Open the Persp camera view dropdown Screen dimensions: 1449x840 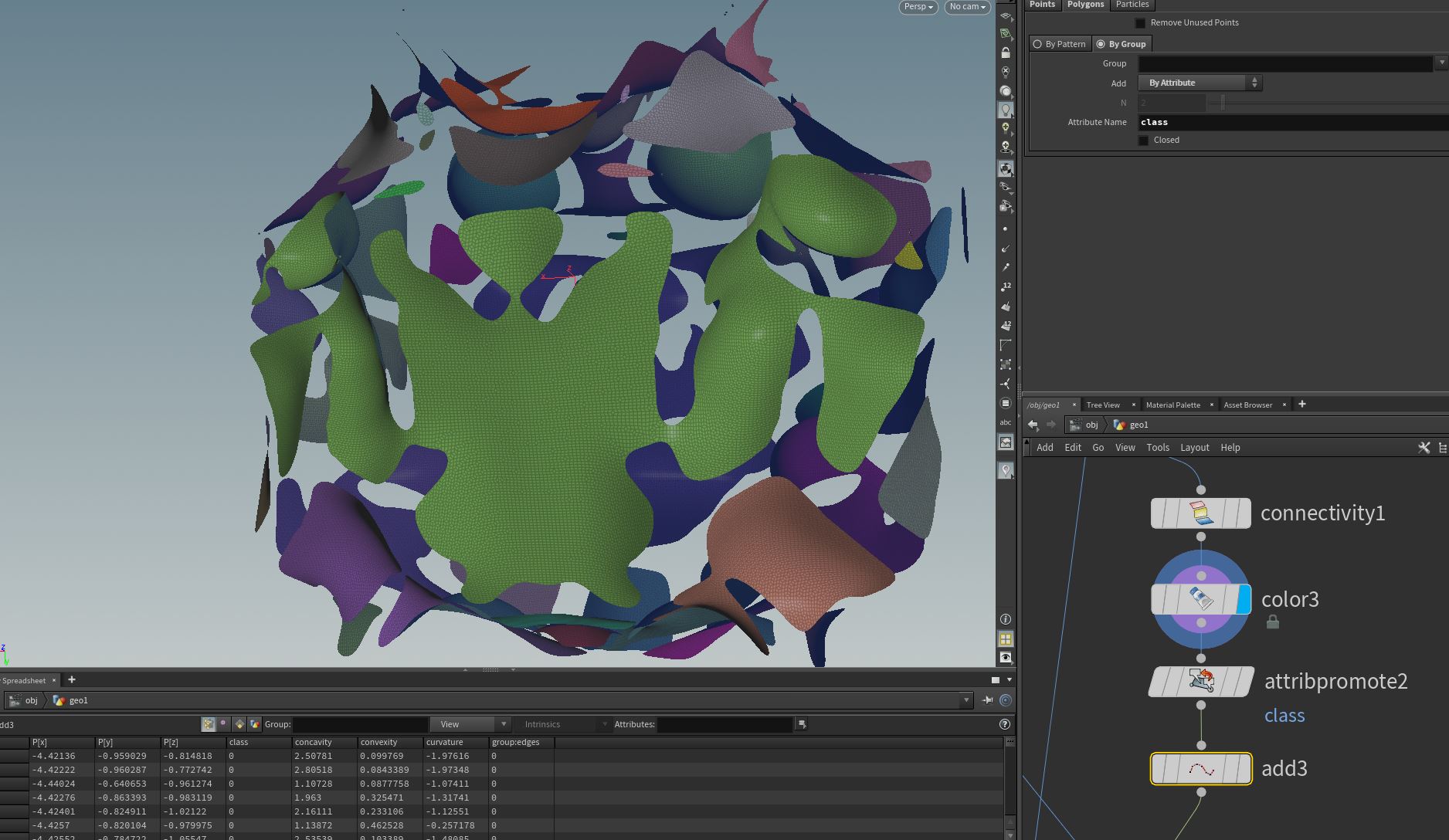(x=918, y=7)
